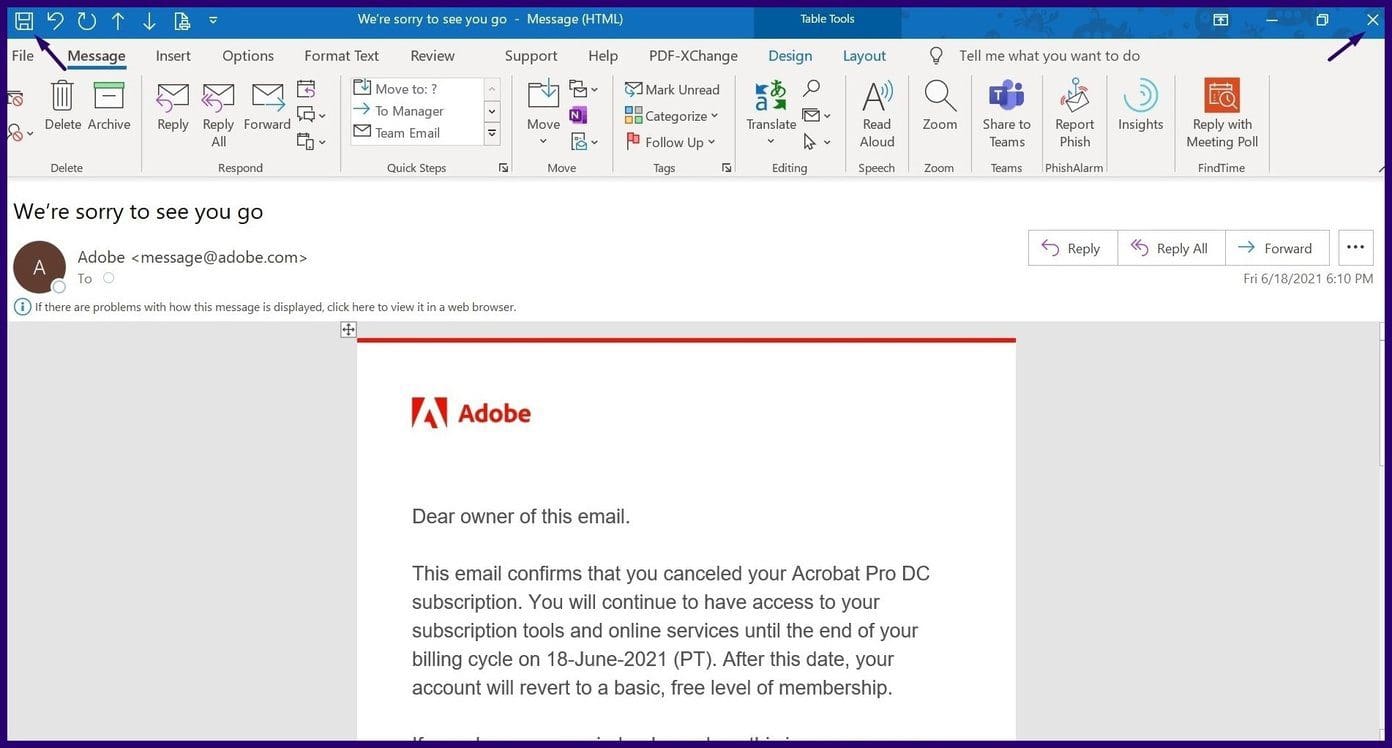Open the Related messages dropdown in Editing

coord(816,115)
